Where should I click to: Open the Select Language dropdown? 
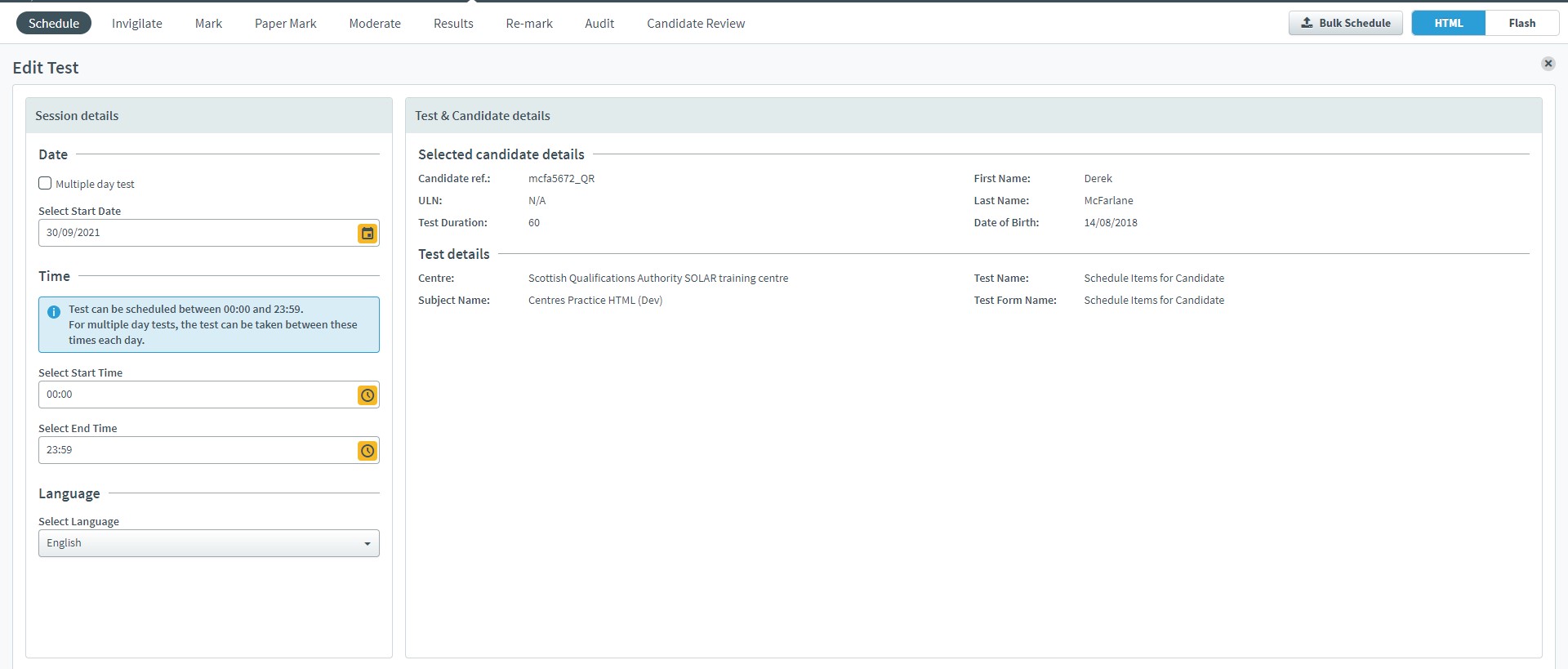click(x=208, y=543)
